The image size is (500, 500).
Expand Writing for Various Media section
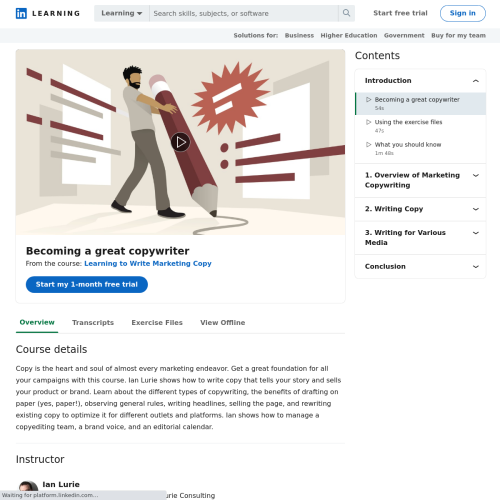(476, 233)
